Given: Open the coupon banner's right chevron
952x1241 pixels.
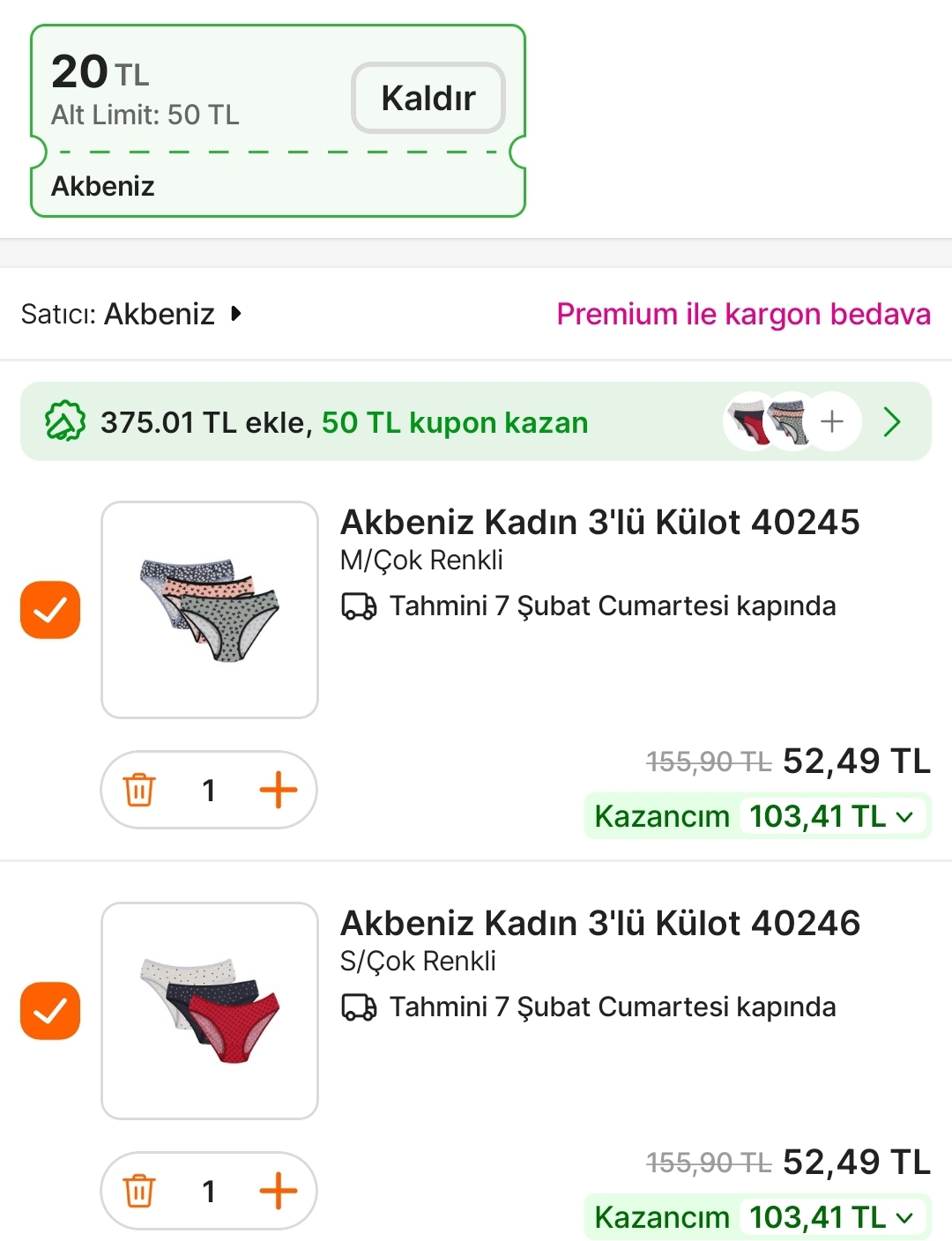Looking at the screenshot, I should [892, 422].
